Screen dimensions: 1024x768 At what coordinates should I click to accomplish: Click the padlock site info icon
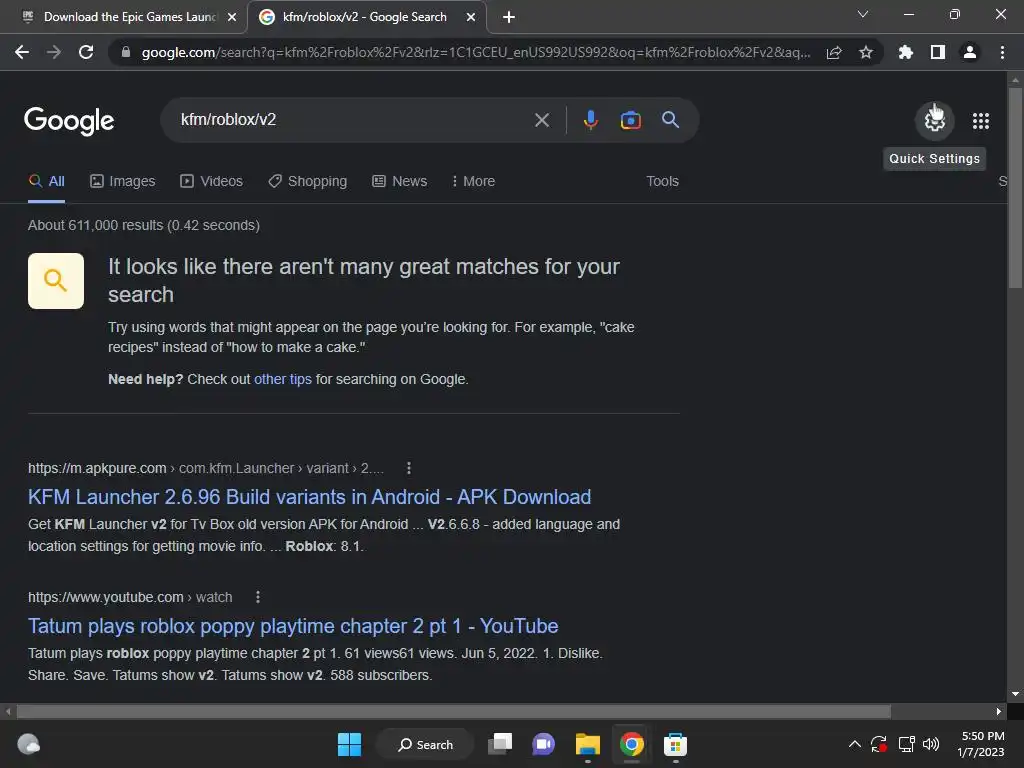(126, 52)
